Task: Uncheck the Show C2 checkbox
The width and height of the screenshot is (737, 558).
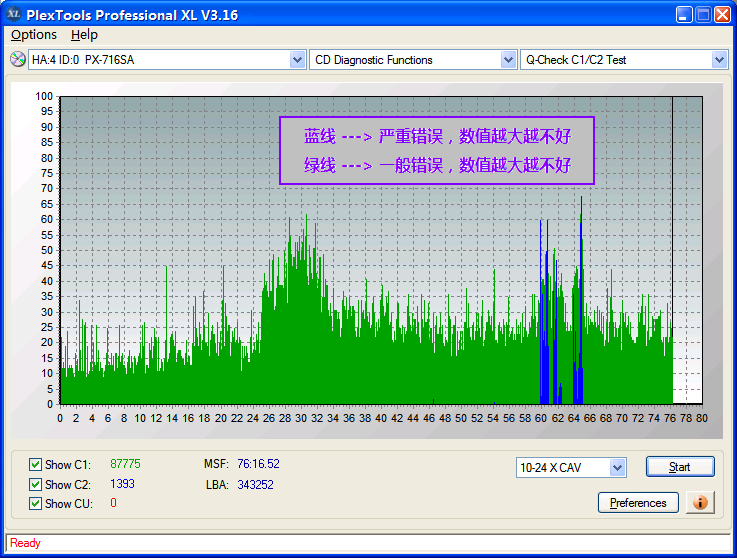Action: pyautogui.click(x=36, y=484)
